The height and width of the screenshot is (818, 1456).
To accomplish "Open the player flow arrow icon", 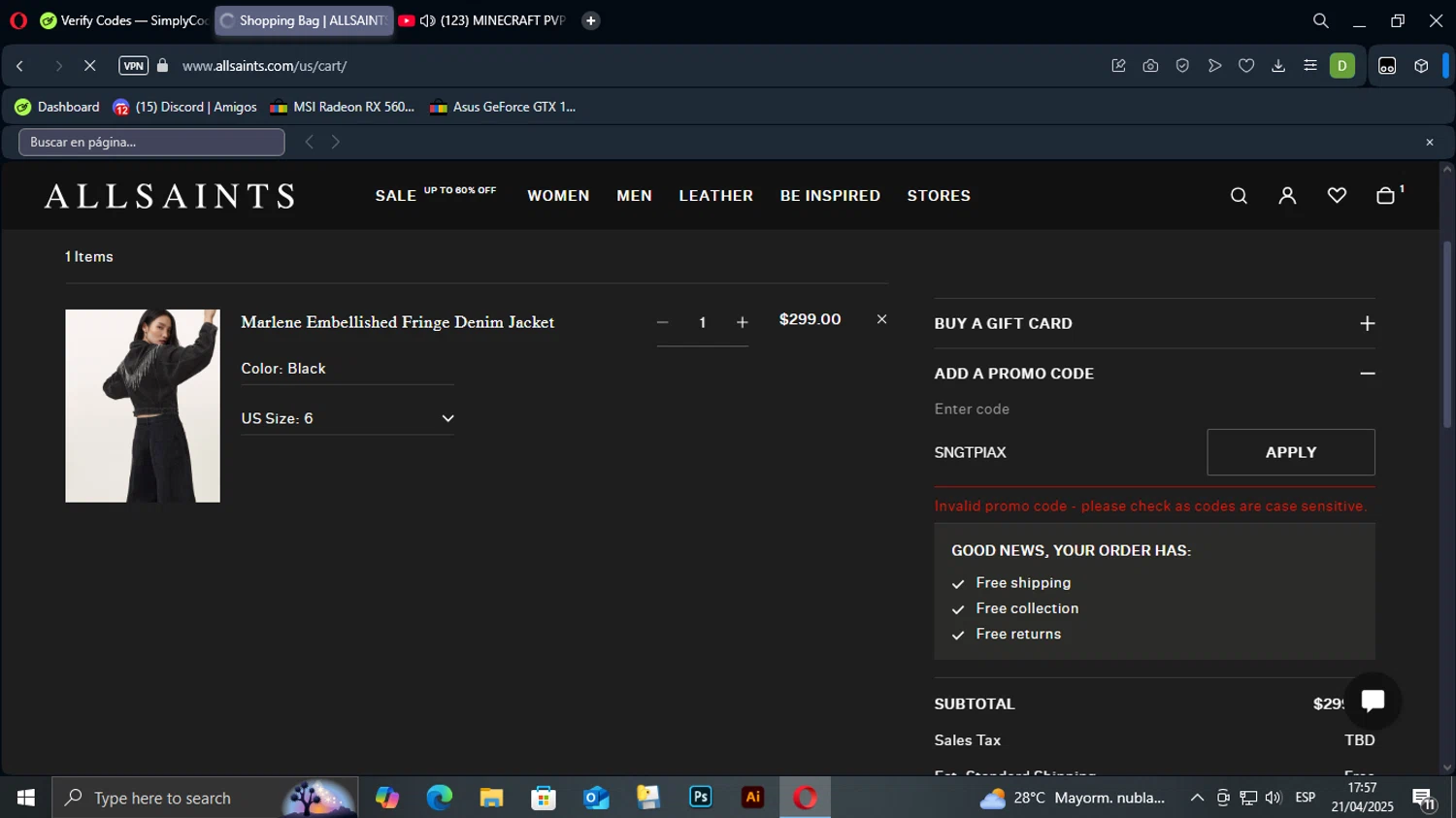I will [1214, 66].
